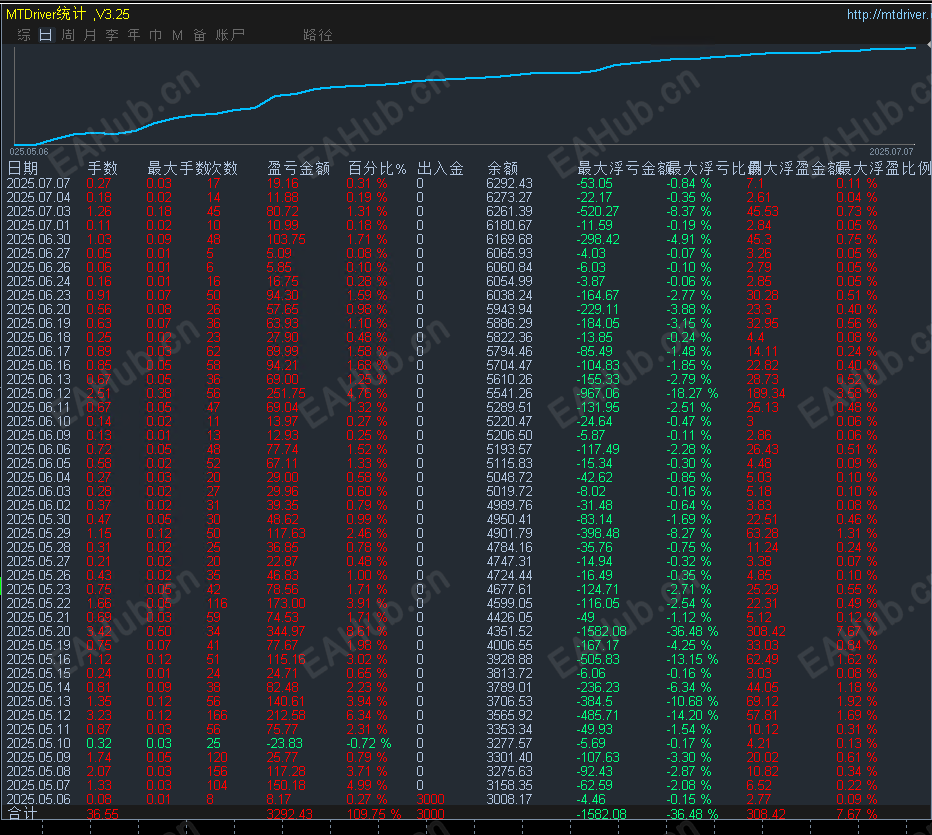The height and width of the screenshot is (835, 932).
Task: Click balance value 5541.26
Action: (509, 393)
